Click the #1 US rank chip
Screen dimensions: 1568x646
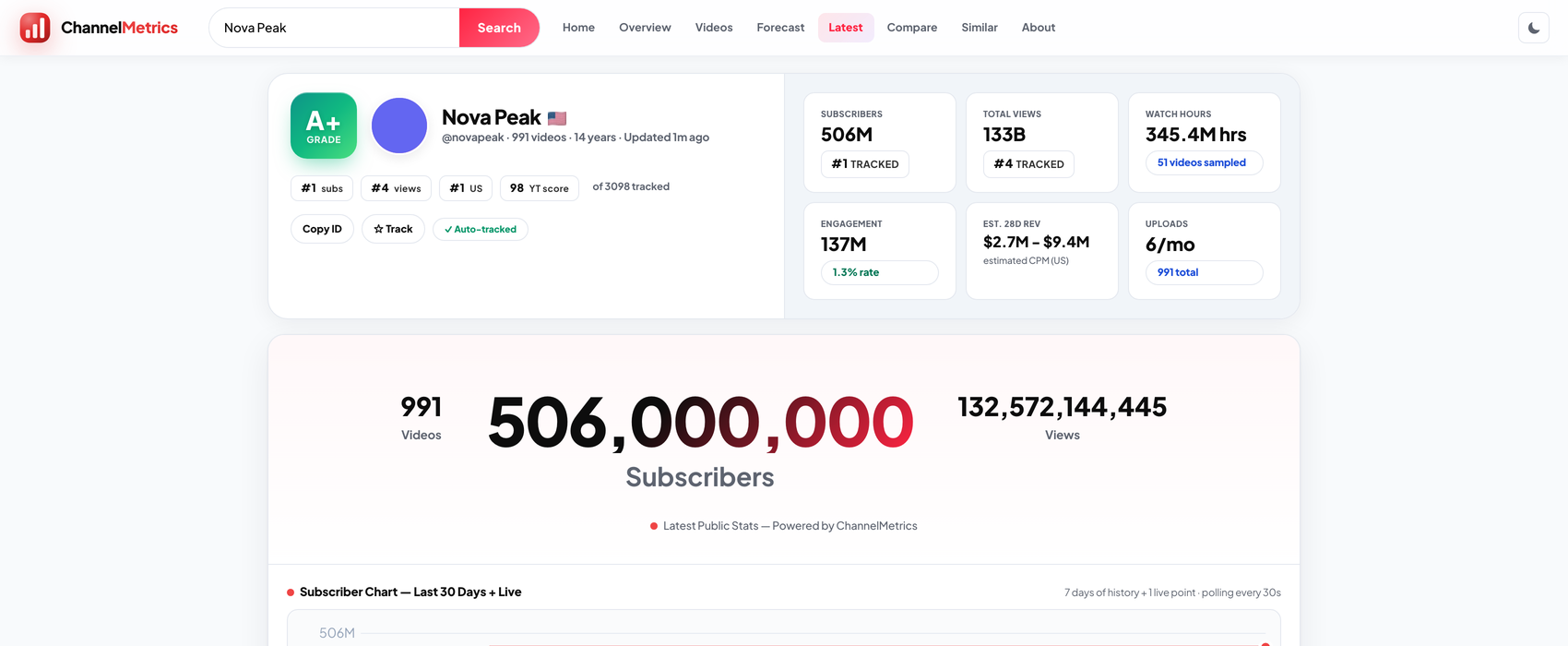pos(466,188)
